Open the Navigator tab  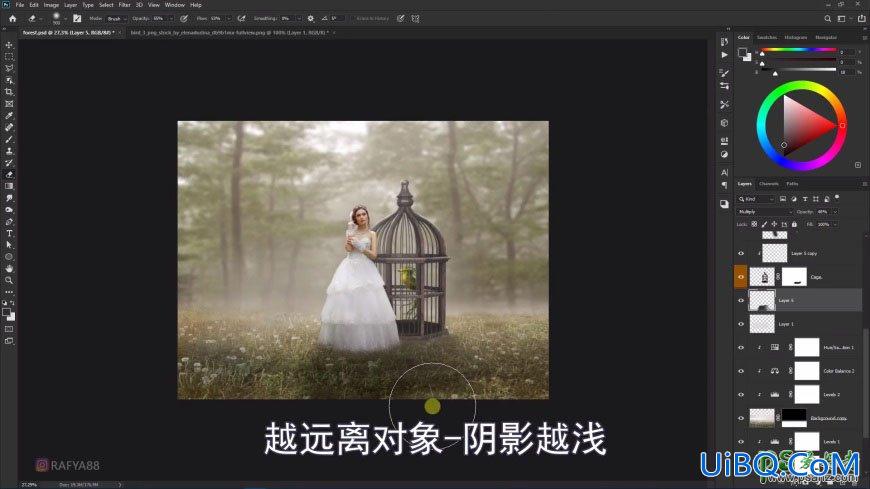[826, 37]
